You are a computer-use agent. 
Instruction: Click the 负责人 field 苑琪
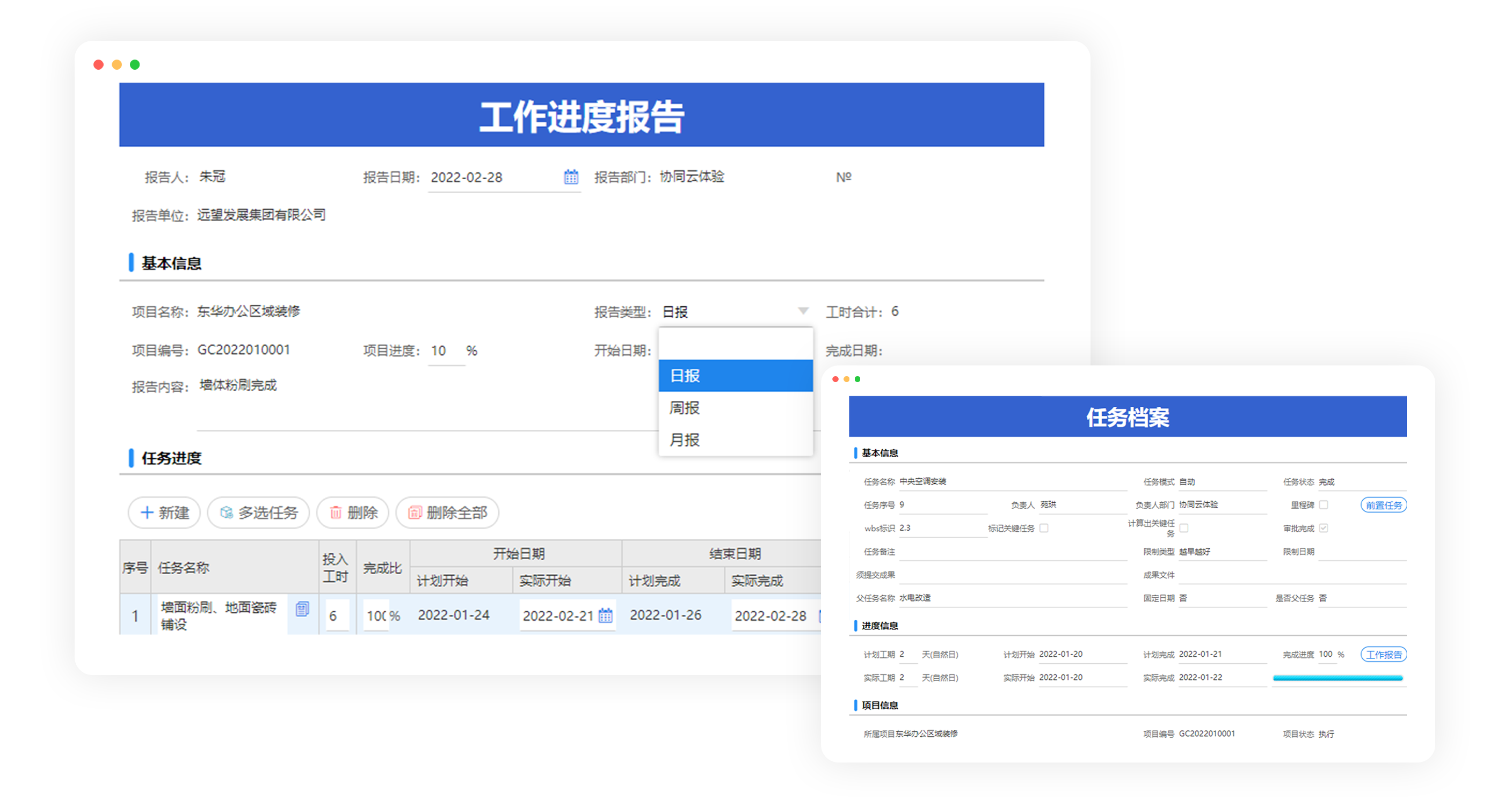point(1083,504)
